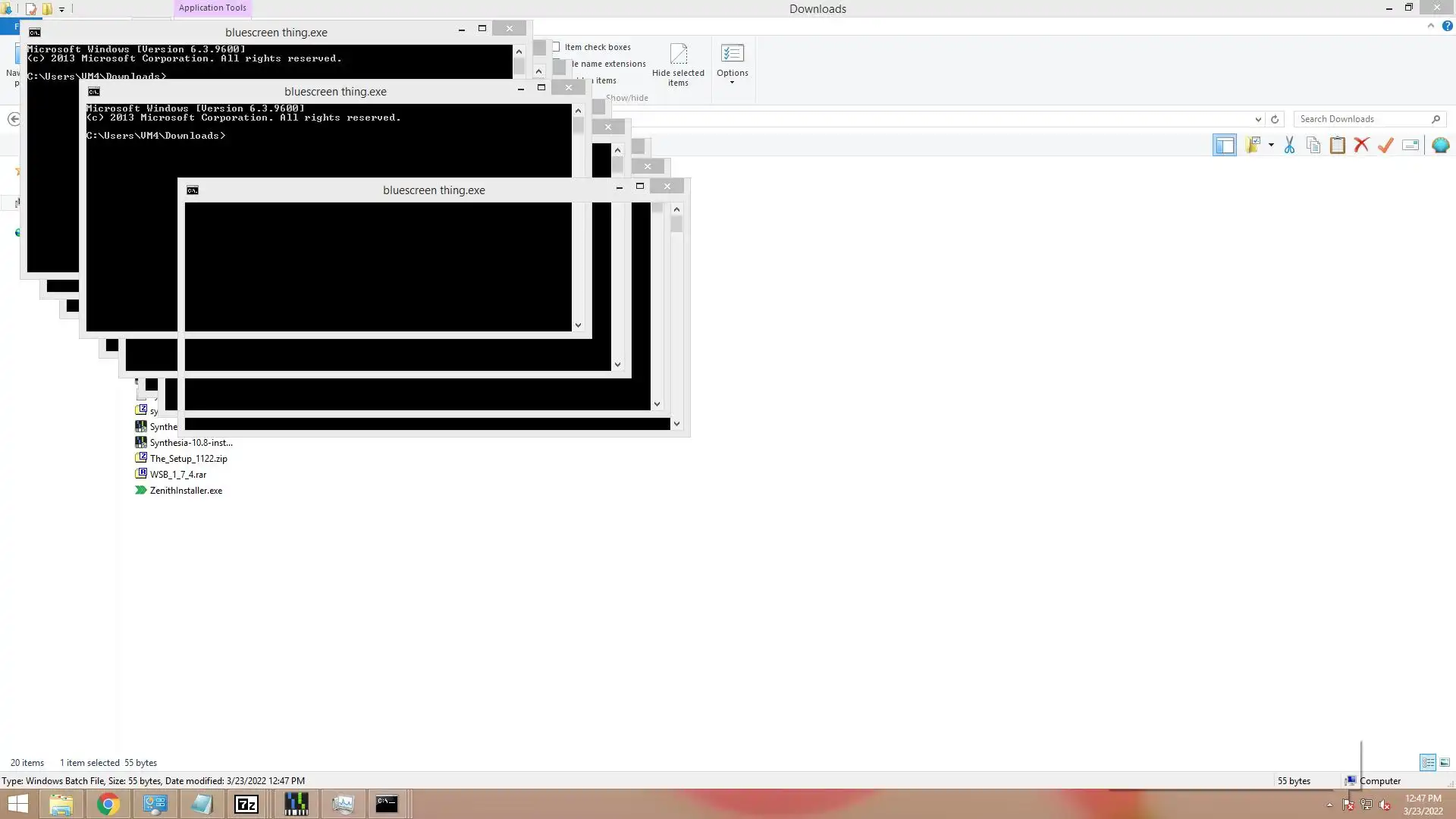
Task: Expand the Options dropdown in the ribbon
Action: coord(732,82)
